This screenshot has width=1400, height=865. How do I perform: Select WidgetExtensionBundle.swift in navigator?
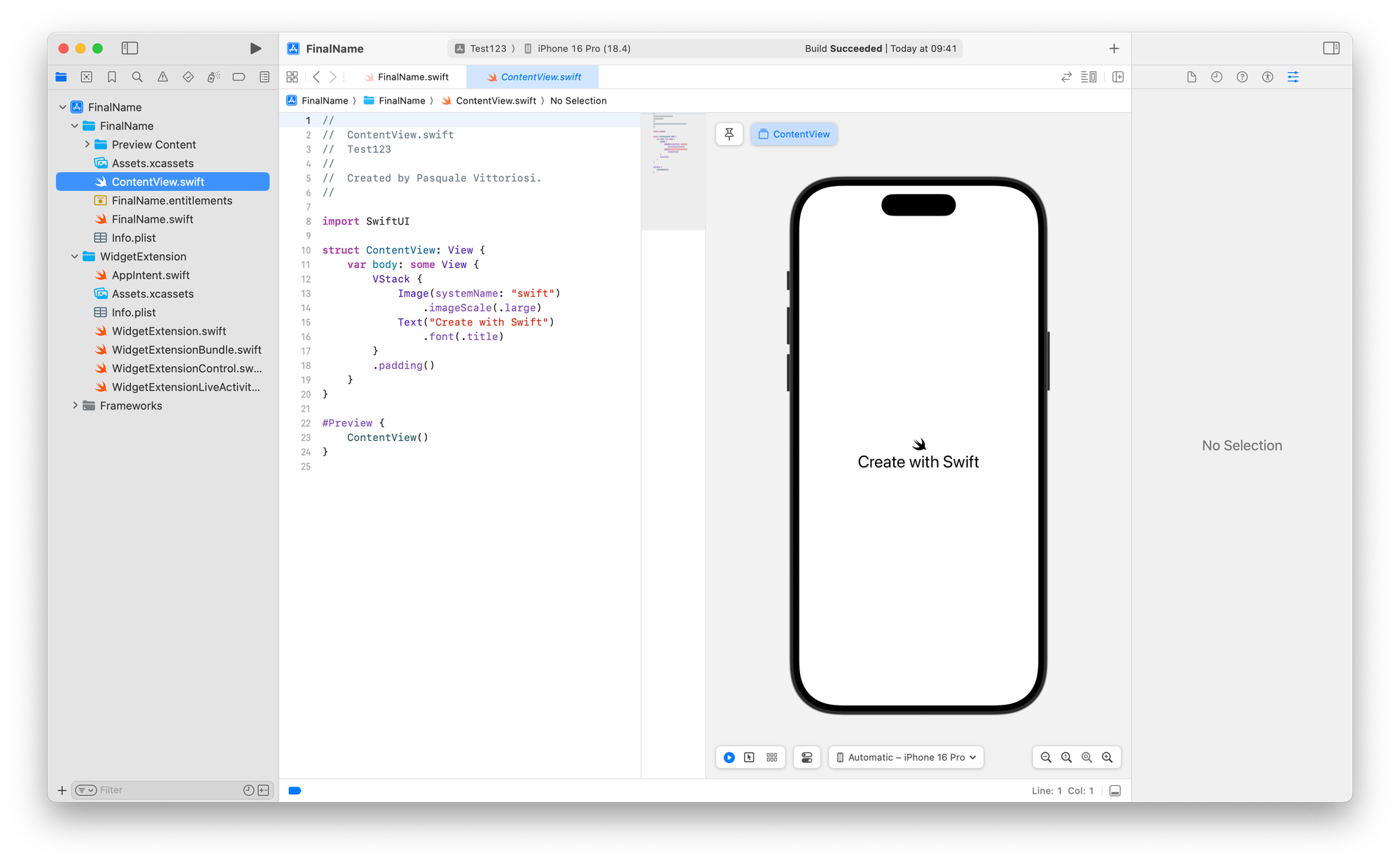(x=186, y=350)
